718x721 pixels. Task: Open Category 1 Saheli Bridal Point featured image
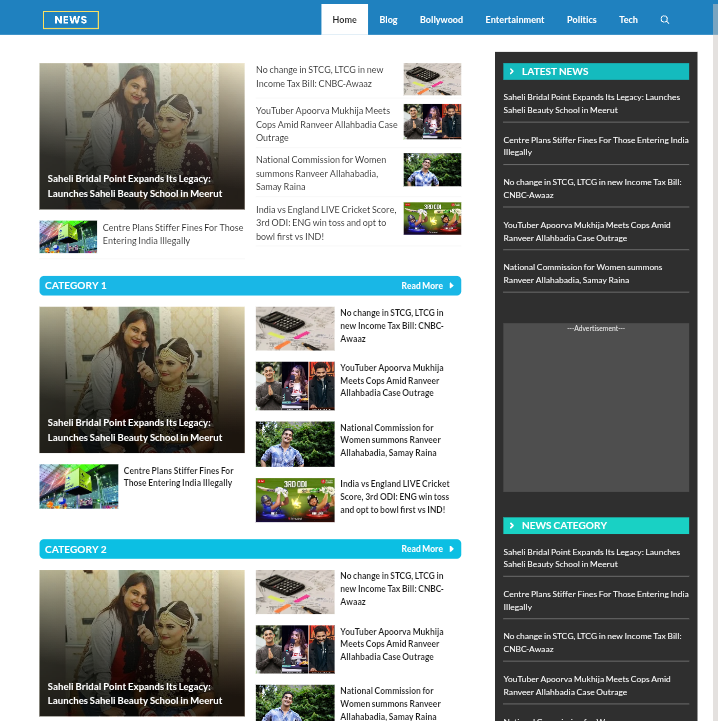coord(142,380)
